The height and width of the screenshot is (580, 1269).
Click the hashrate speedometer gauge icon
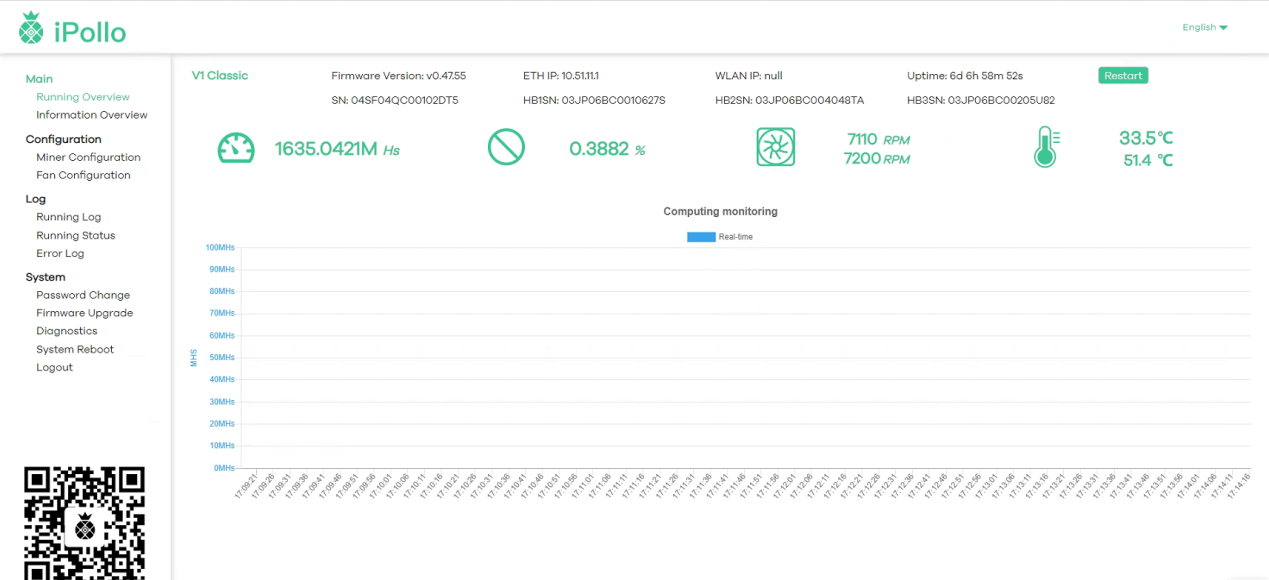point(236,149)
